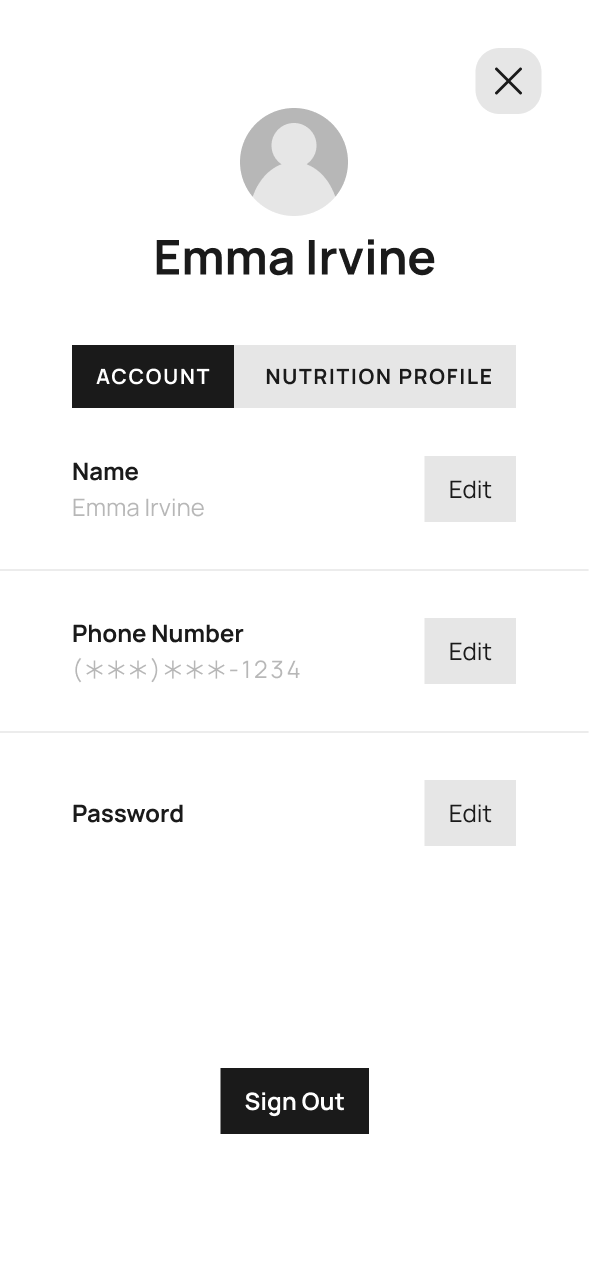Edit the Name field
This screenshot has height=1278, width=590.
pos(470,489)
